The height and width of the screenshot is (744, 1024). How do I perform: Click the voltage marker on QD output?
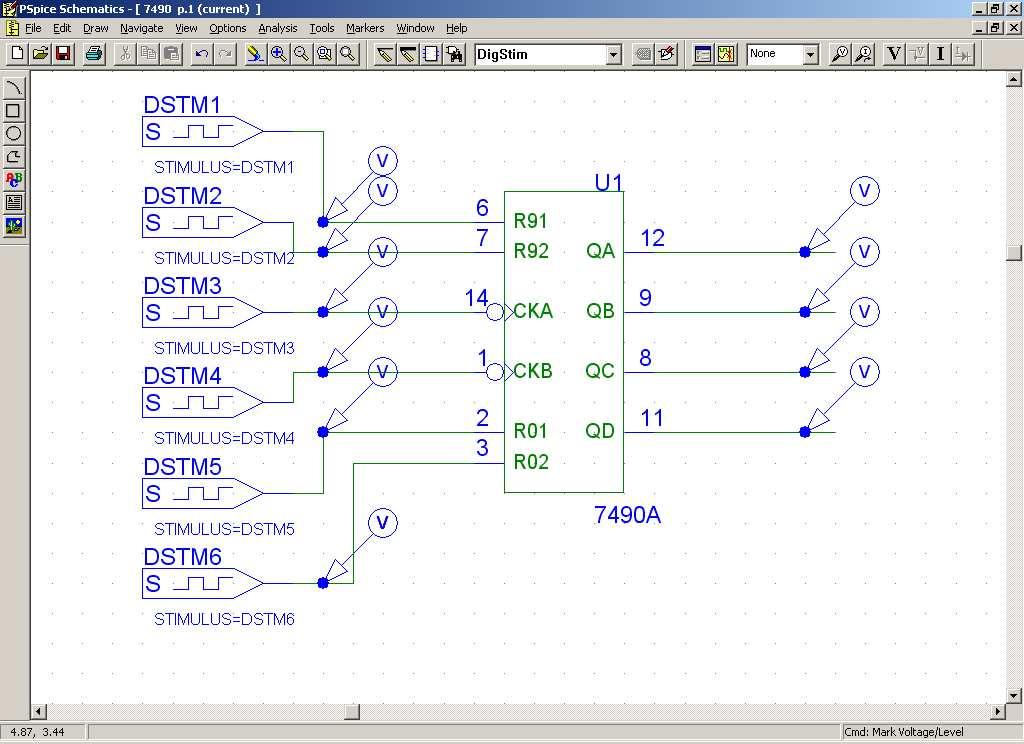[865, 372]
